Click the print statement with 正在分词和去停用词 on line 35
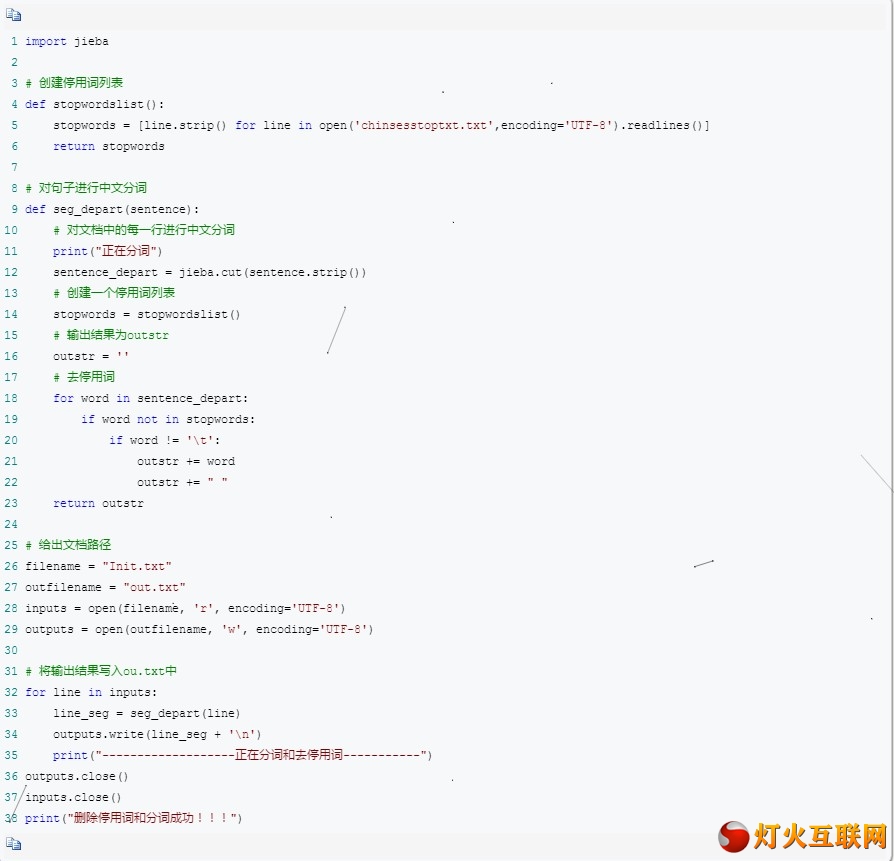 point(242,755)
